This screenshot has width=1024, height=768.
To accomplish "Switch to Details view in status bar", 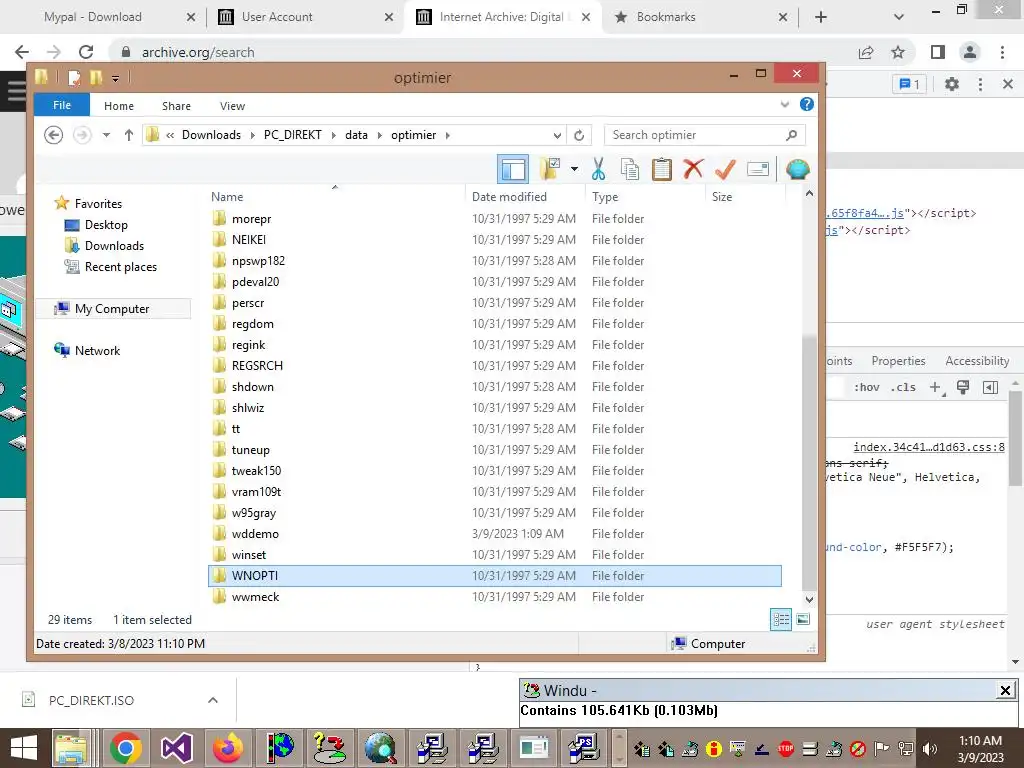I will point(781,619).
